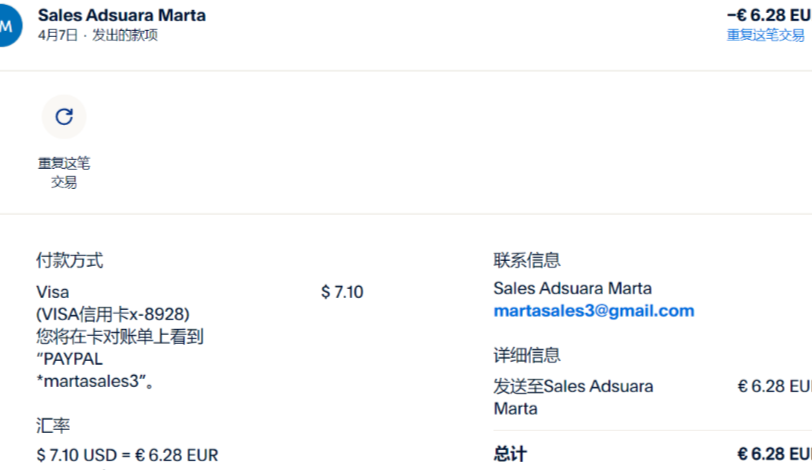Click the 4月7日 · 发出的款项 date line

[97, 35]
